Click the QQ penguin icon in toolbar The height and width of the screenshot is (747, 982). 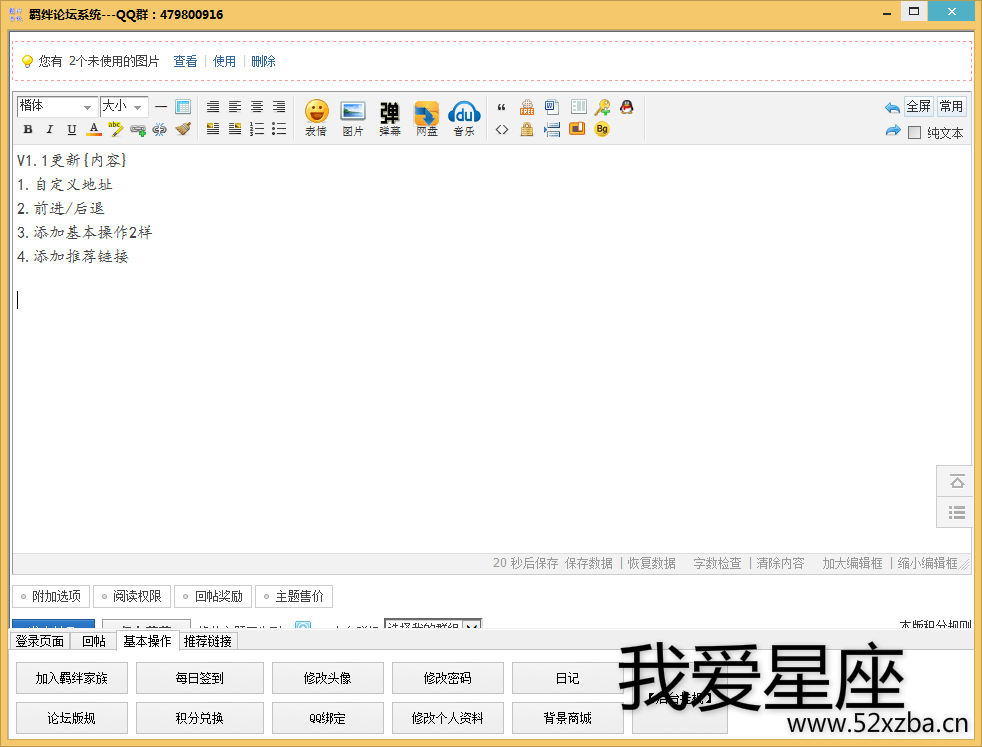click(627, 107)
